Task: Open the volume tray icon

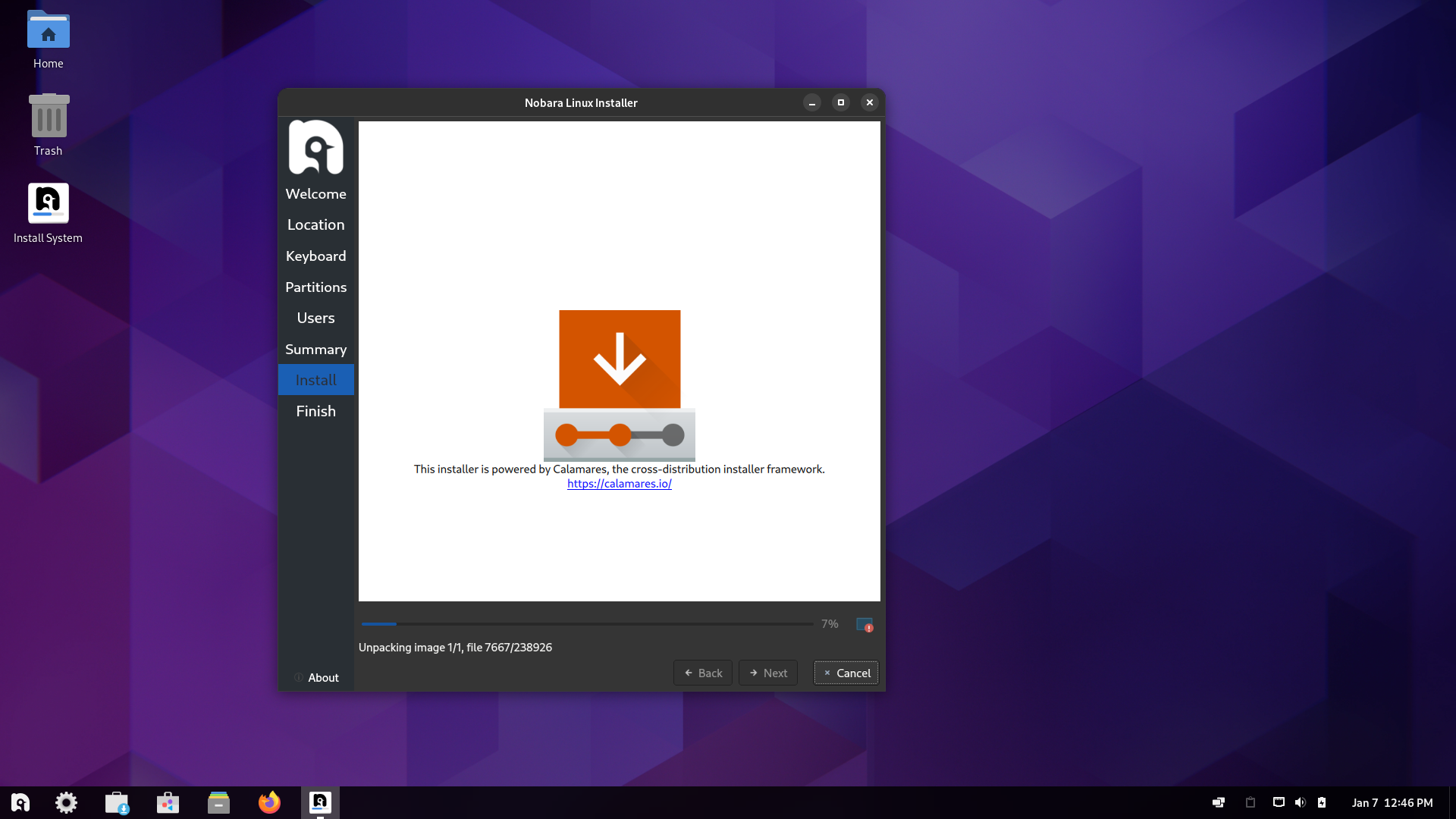Action: pos(1300,802)
